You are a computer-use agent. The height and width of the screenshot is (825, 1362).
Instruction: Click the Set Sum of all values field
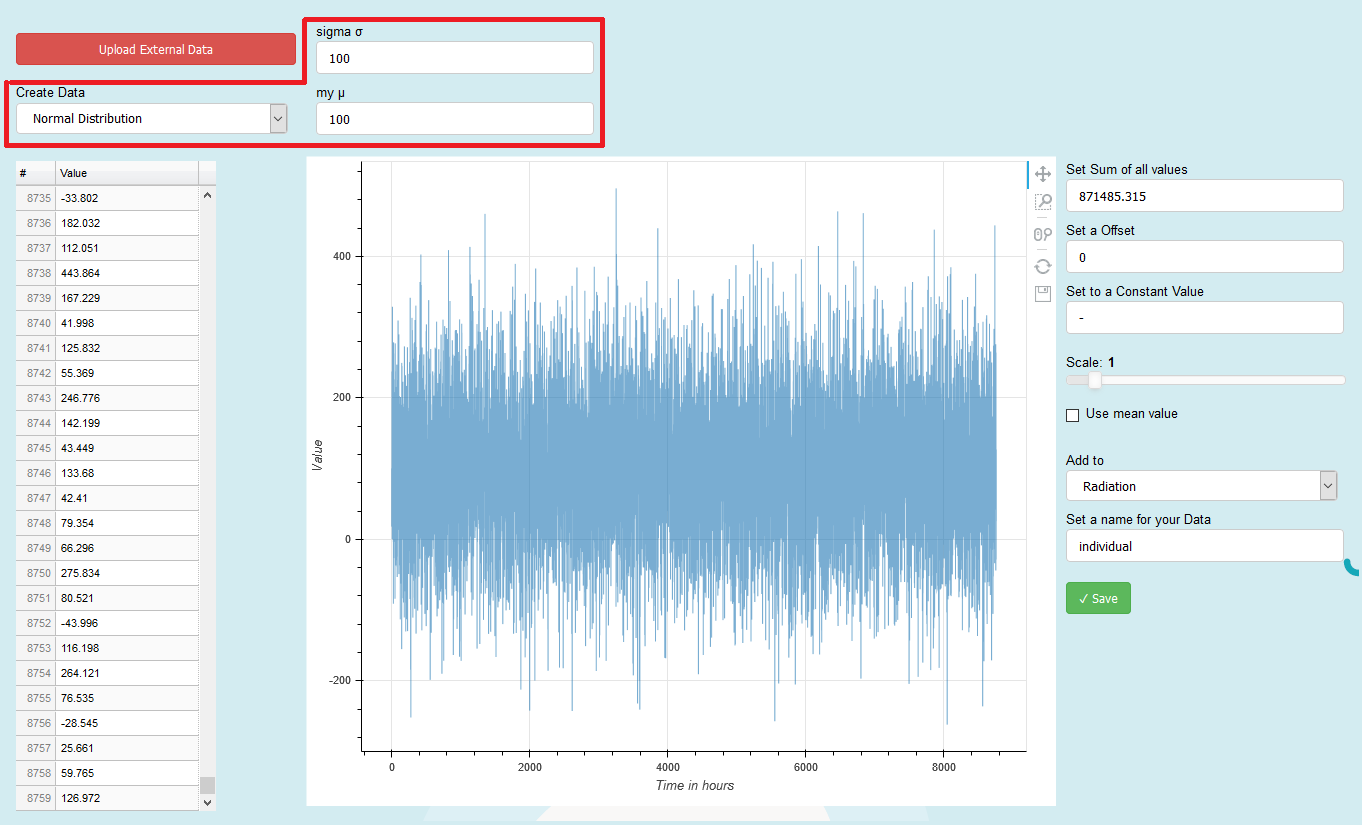coord(1205,196)
